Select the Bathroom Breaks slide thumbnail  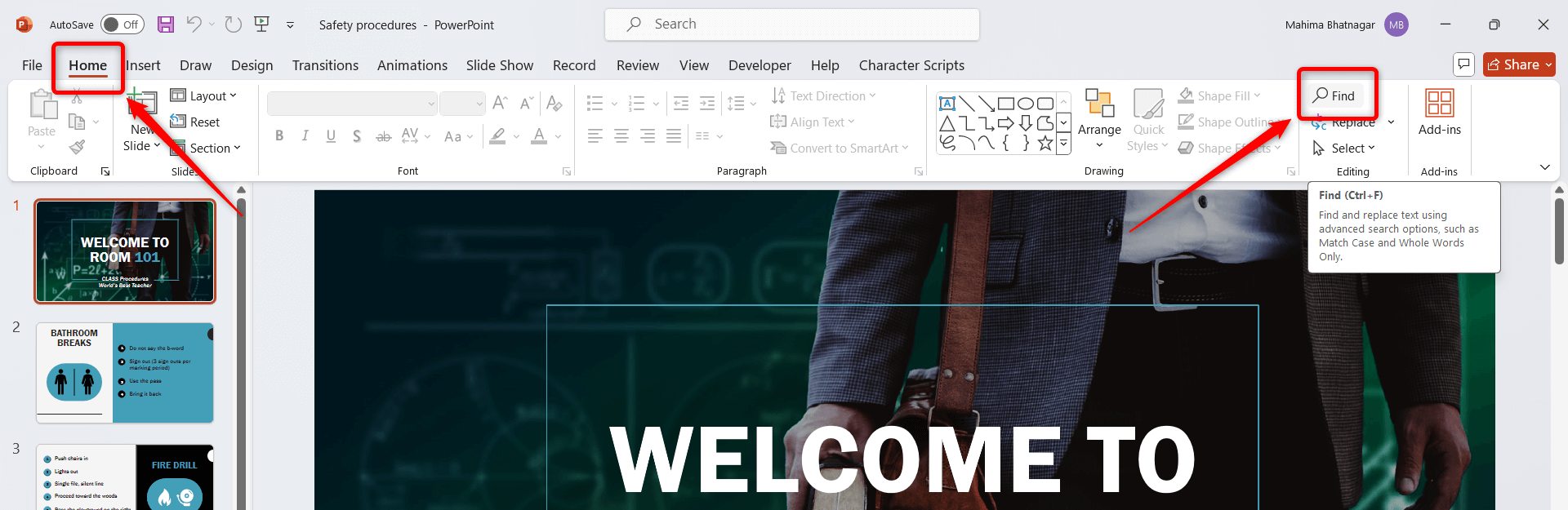point(124,373)
